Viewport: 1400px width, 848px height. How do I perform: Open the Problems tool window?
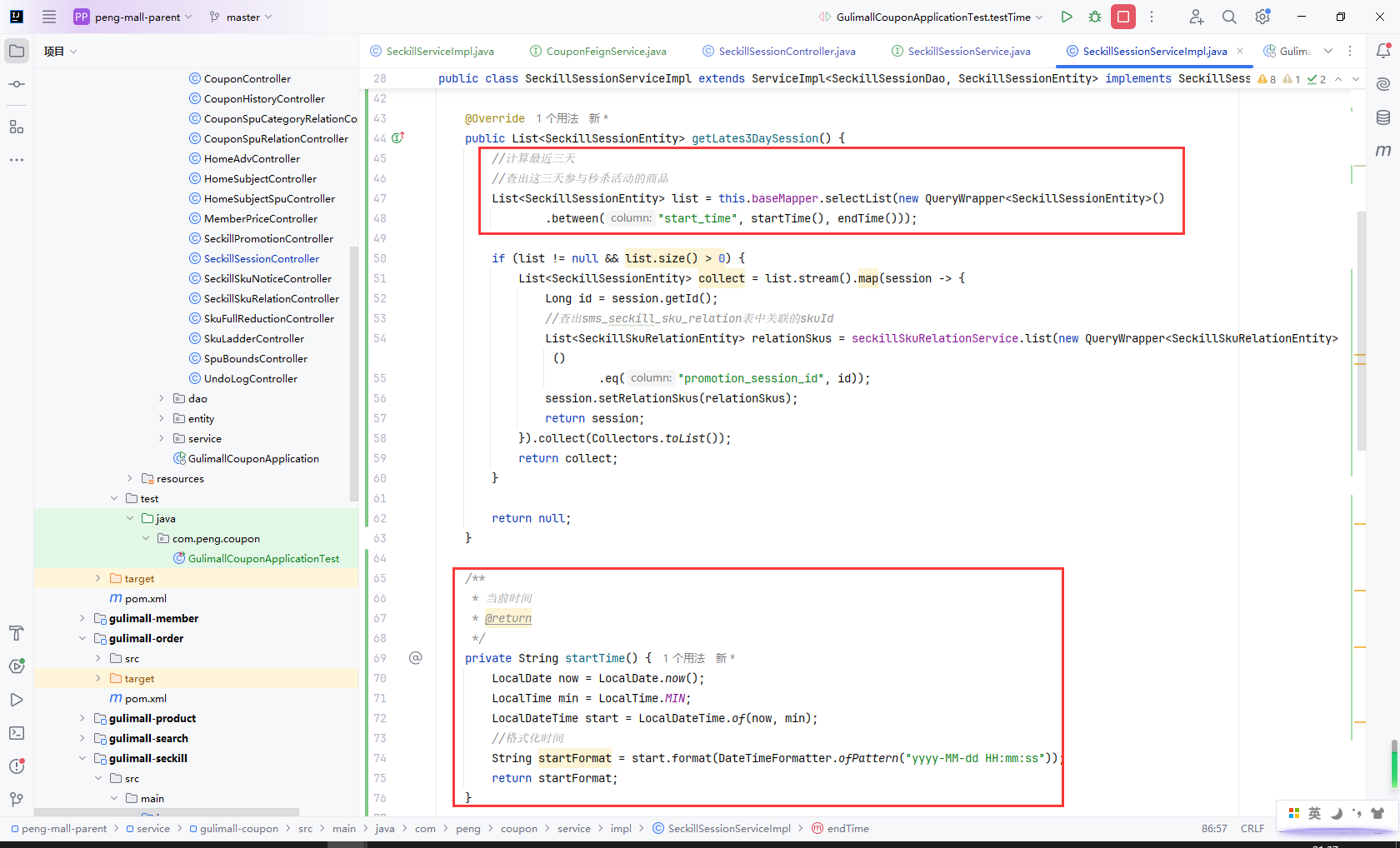coord(17,766)
